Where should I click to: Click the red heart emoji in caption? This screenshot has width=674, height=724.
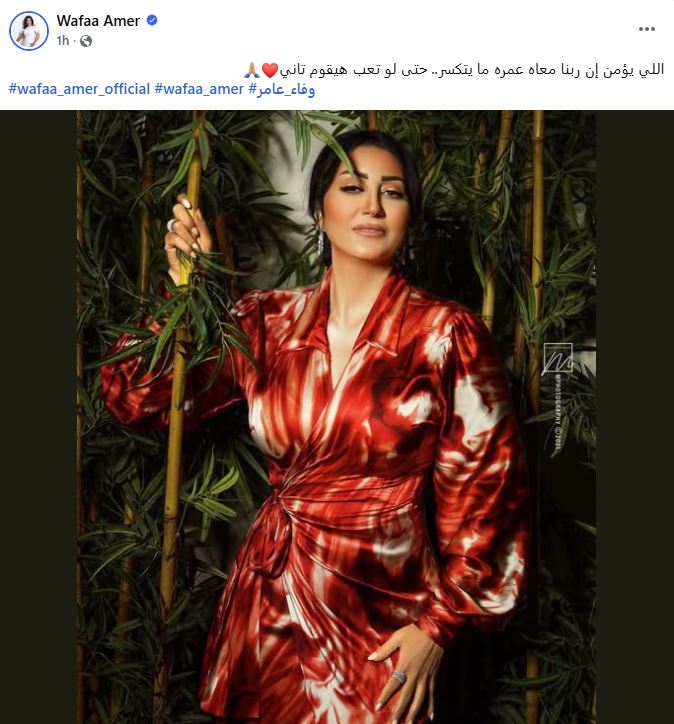tap(270, 70)
